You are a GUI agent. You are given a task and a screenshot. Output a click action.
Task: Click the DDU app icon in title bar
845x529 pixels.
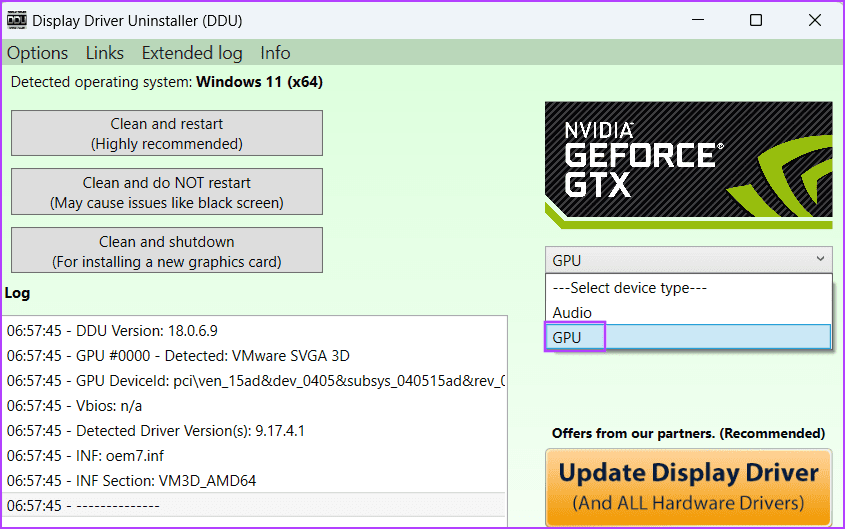click(15, 20)
